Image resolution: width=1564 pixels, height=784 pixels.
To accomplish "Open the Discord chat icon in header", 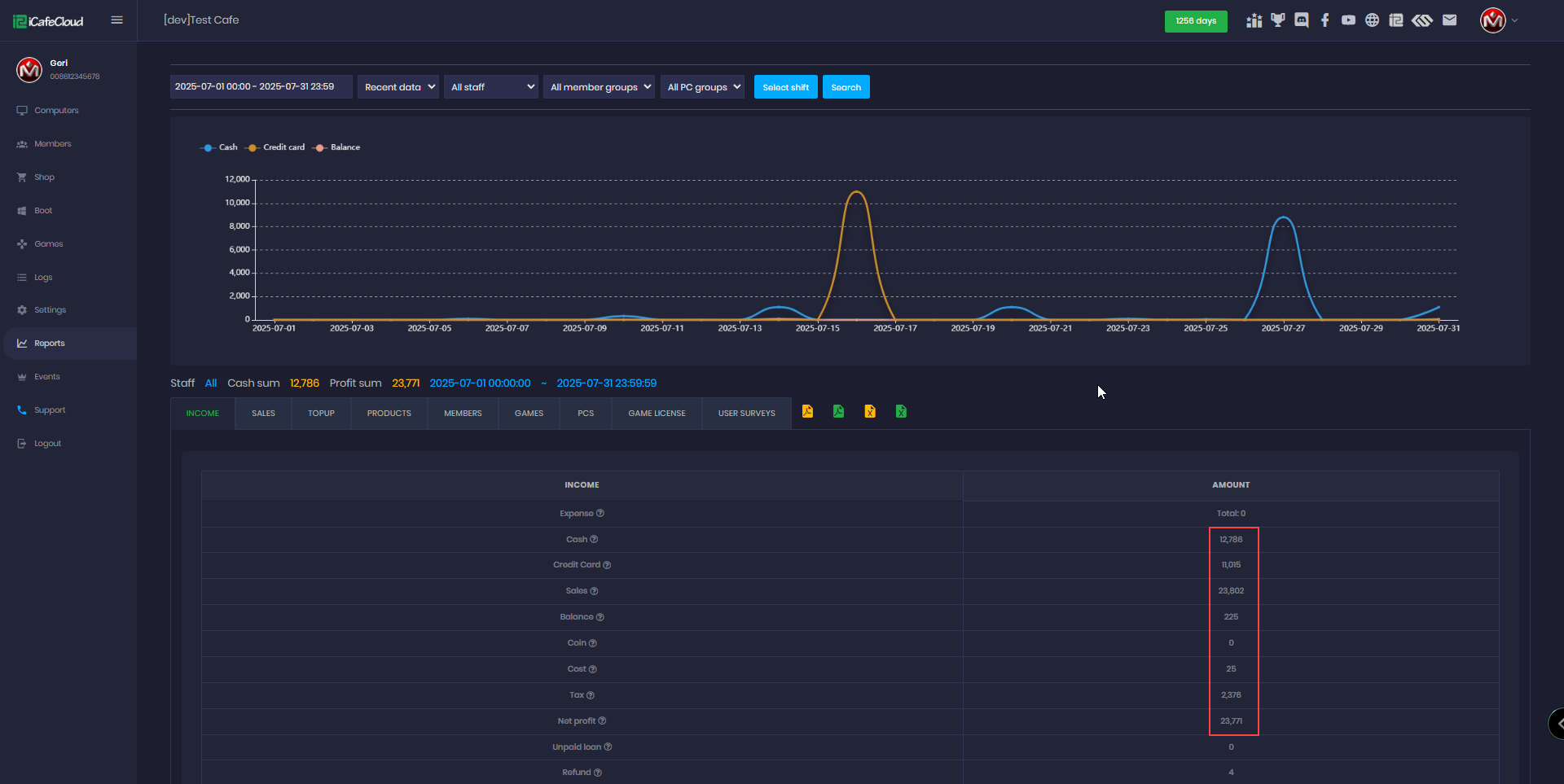I will point(1302,20).
